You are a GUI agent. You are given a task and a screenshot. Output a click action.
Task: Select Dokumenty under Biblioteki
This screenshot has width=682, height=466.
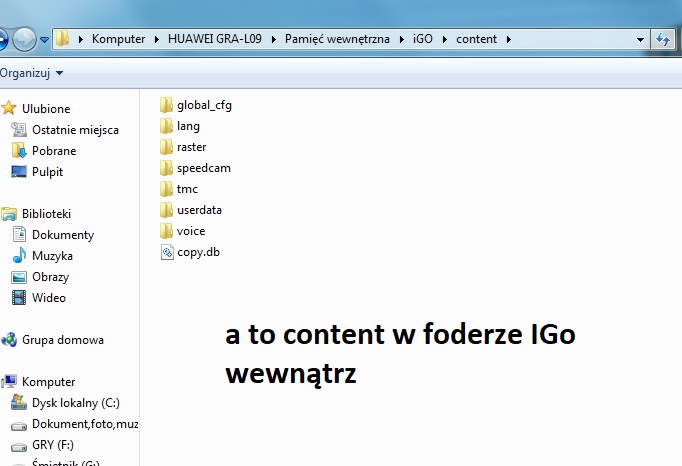[62, 235]
